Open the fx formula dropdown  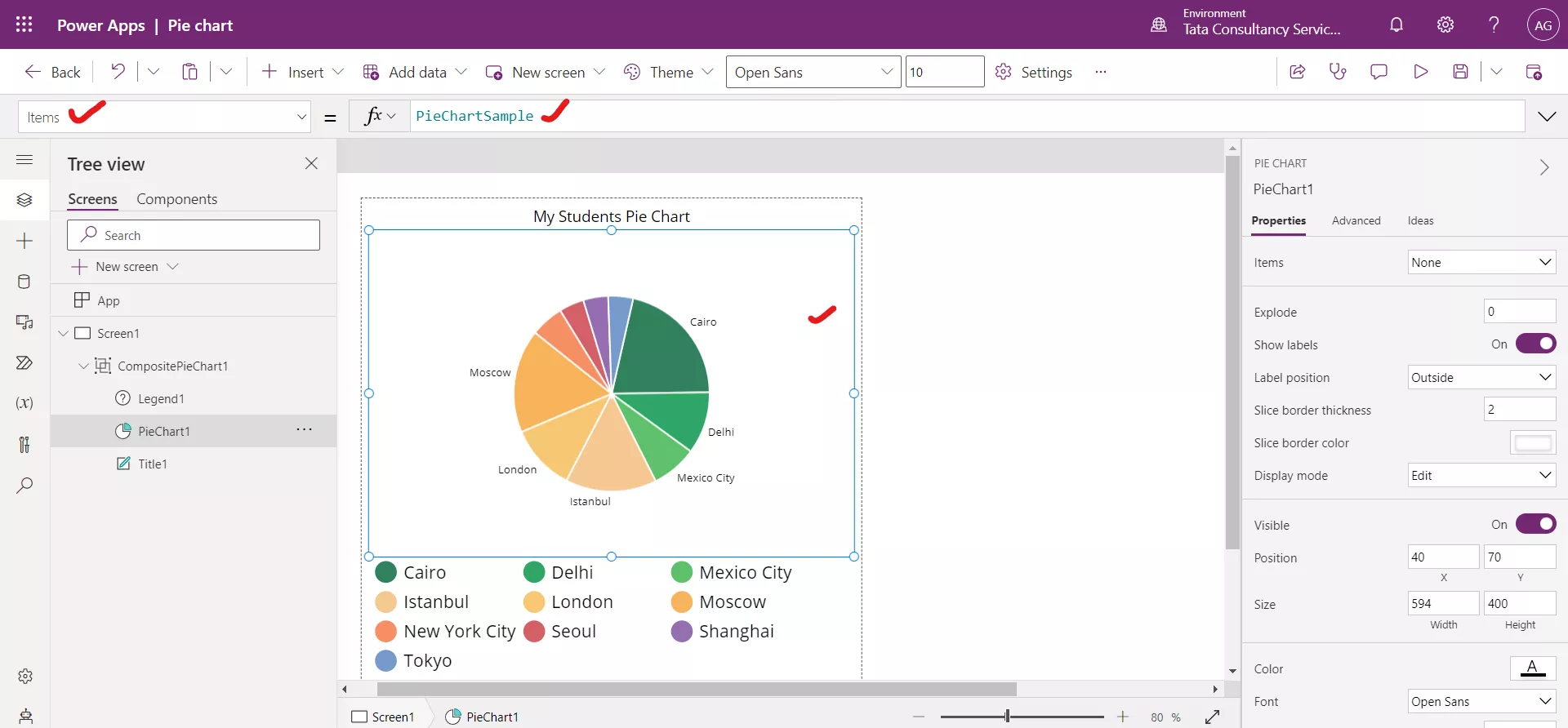pyautogui.click(x=380, y=116)
